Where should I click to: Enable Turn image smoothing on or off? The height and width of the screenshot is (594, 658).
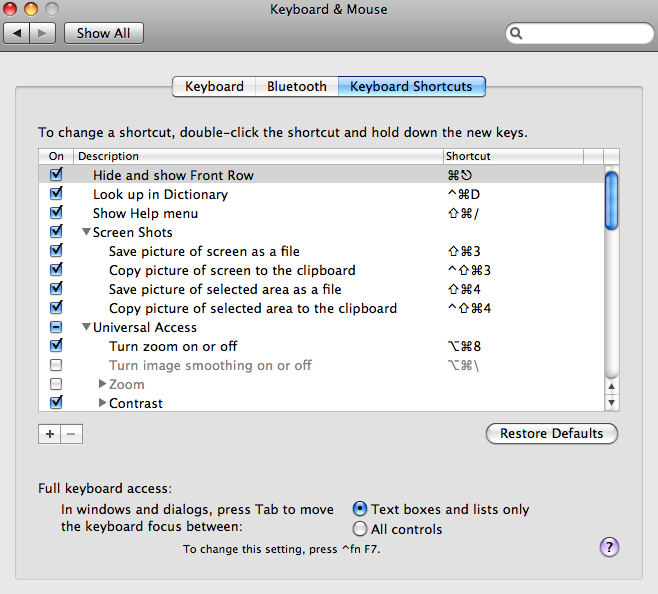point(56,365)
